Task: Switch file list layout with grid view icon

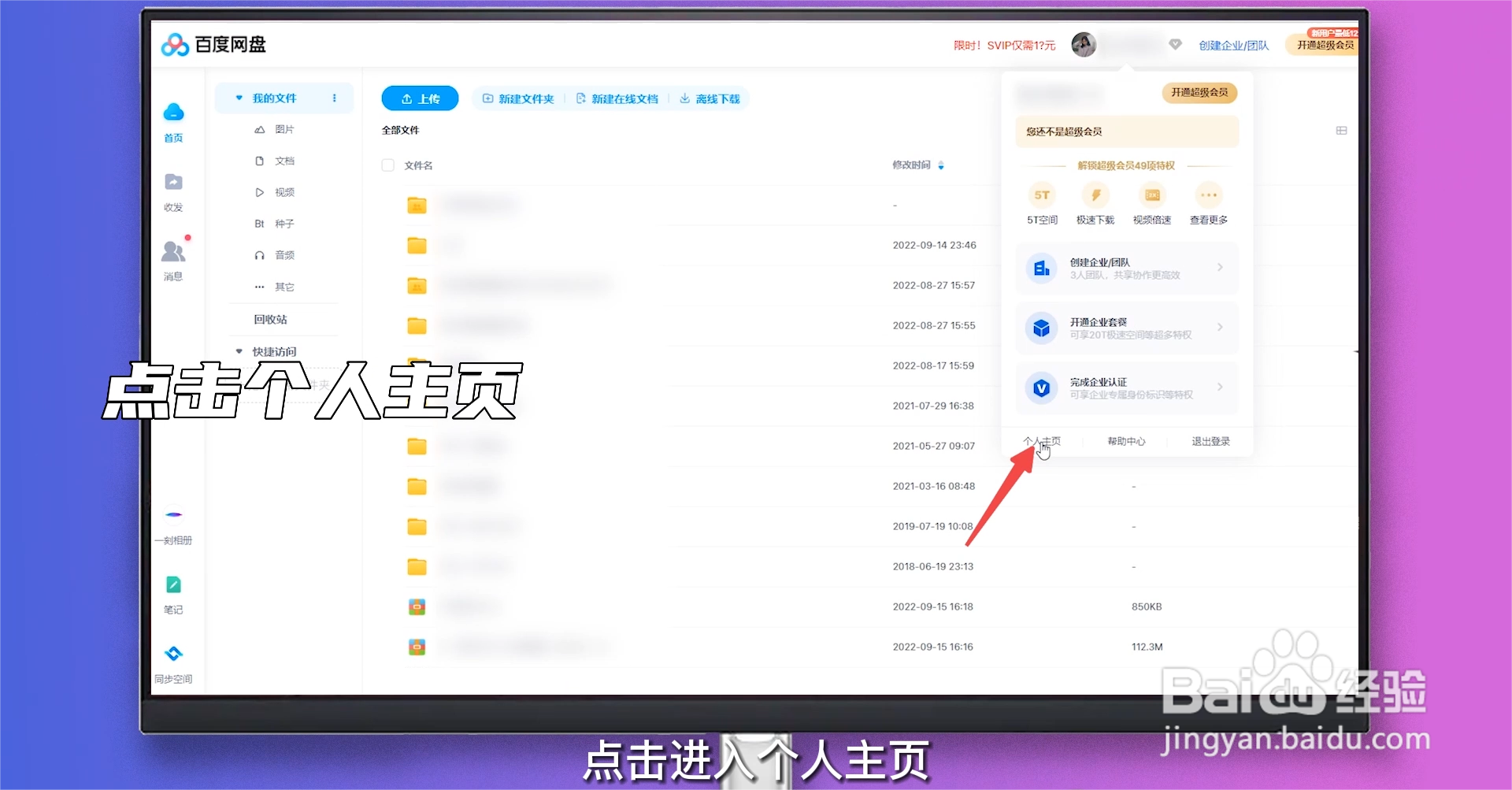Action: (x=1342, y=131)
